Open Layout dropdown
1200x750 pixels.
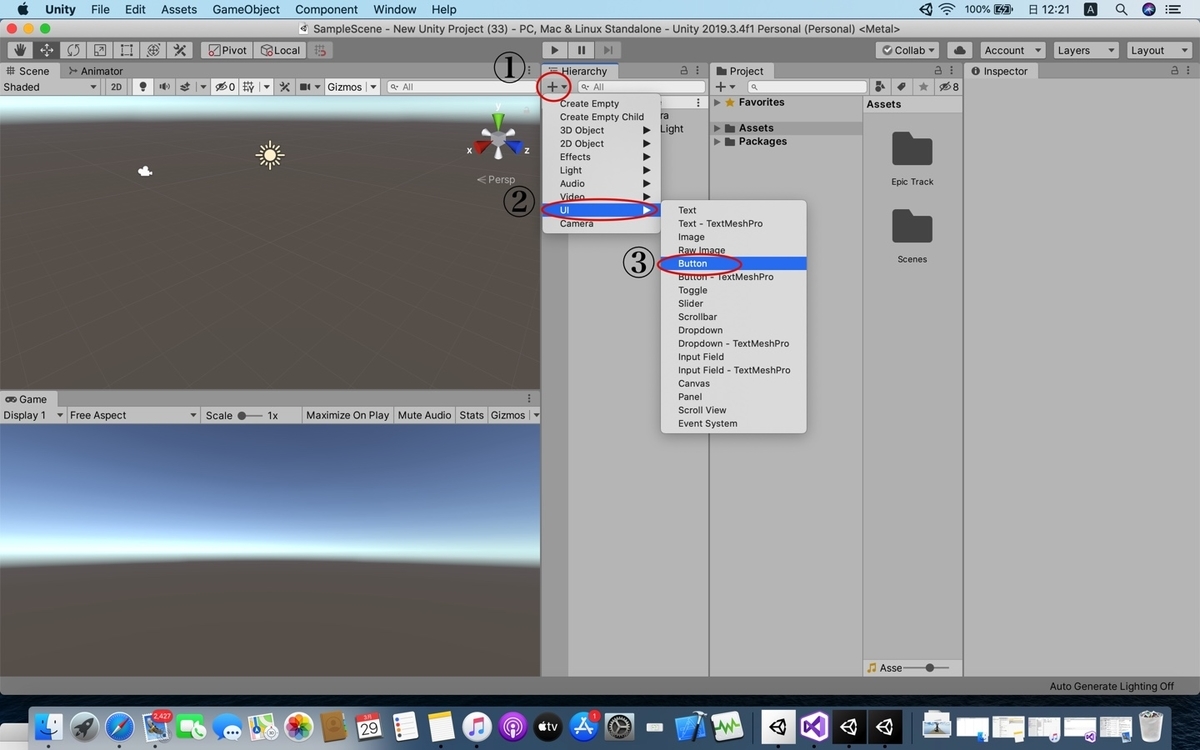point(1158,50)
